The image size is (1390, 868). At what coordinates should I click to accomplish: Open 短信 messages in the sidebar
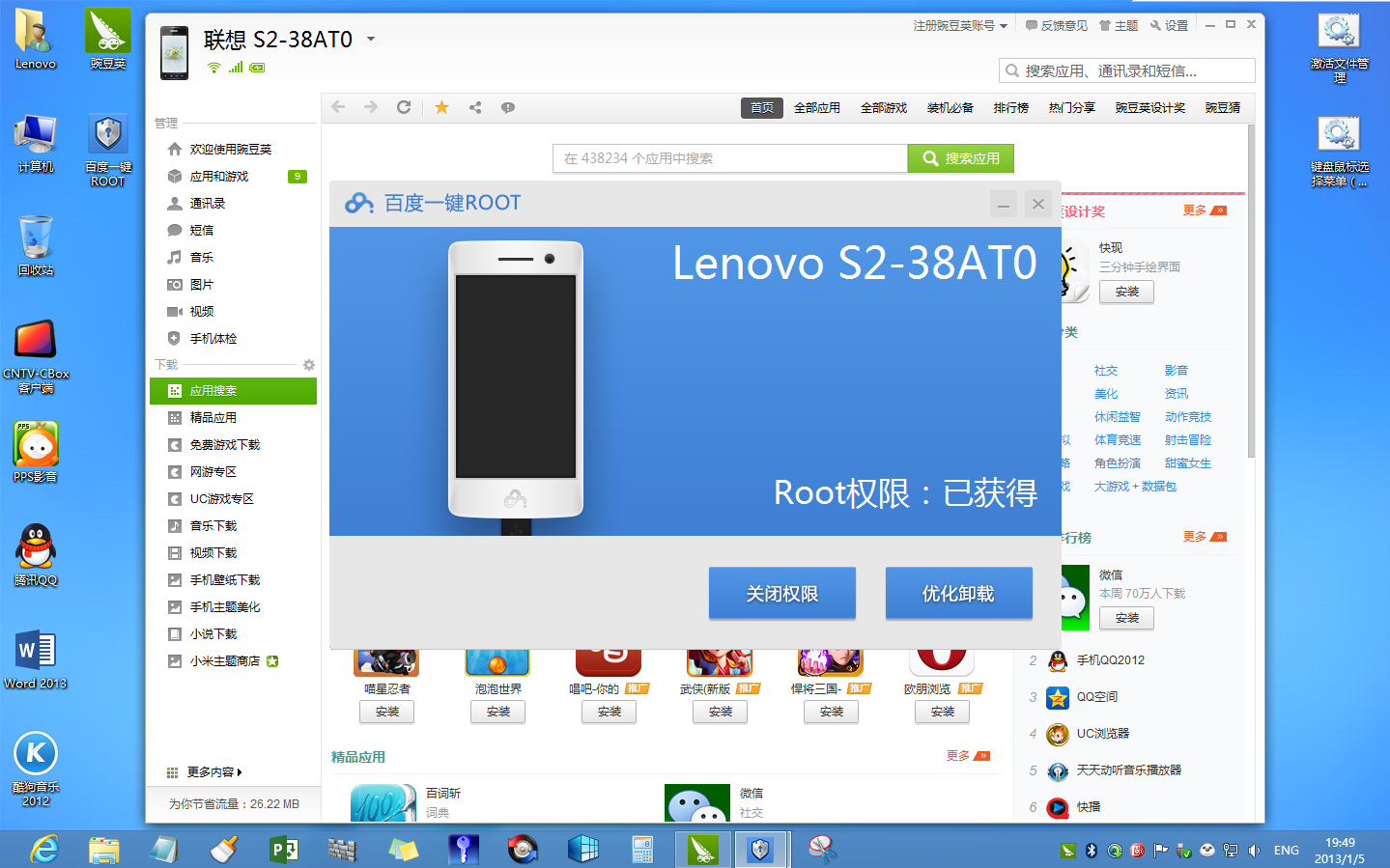click(x=234, y=231)
